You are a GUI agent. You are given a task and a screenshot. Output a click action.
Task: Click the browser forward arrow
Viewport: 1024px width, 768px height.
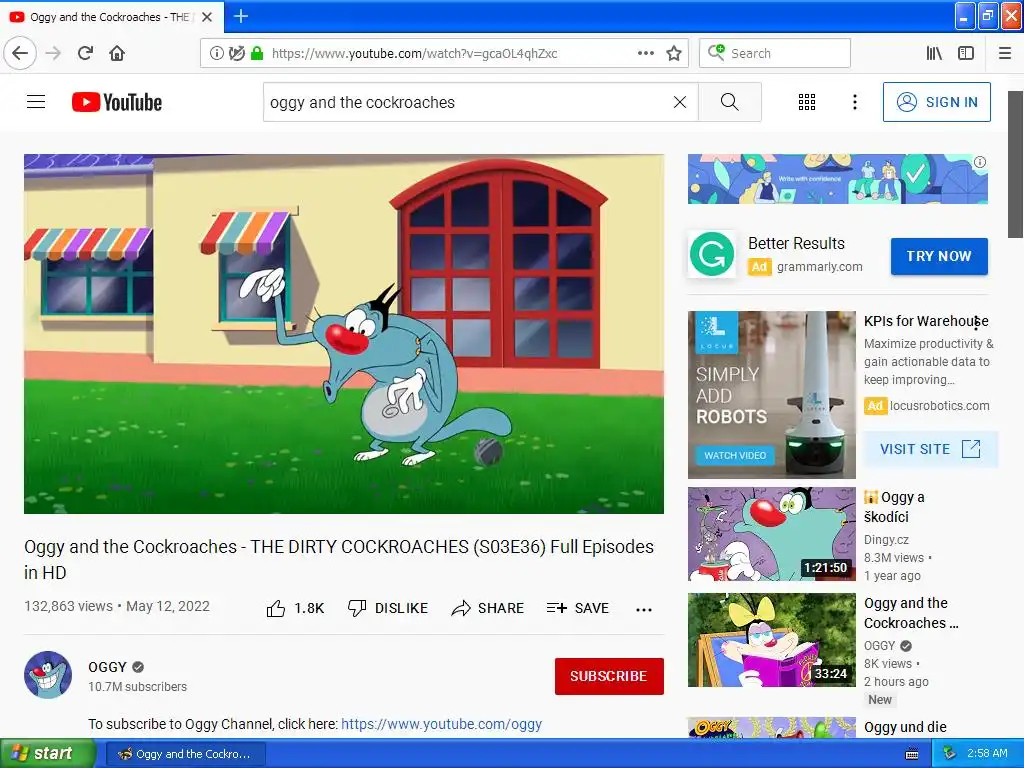[53, 53]
